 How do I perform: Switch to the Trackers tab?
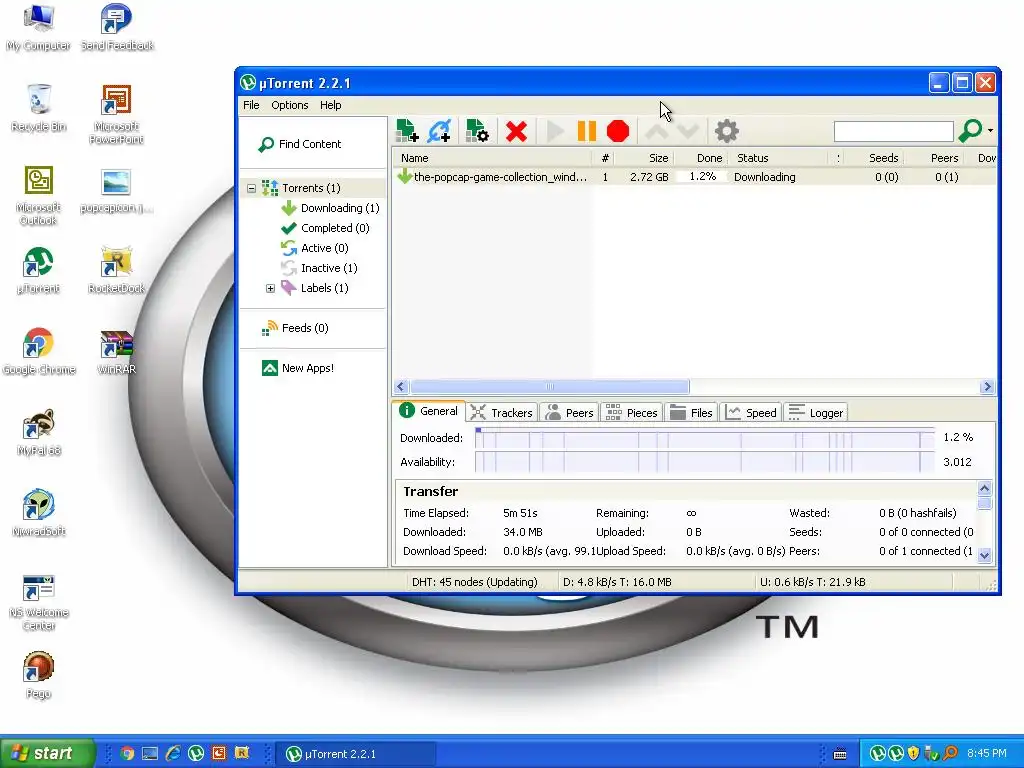[x=502, y=413]
